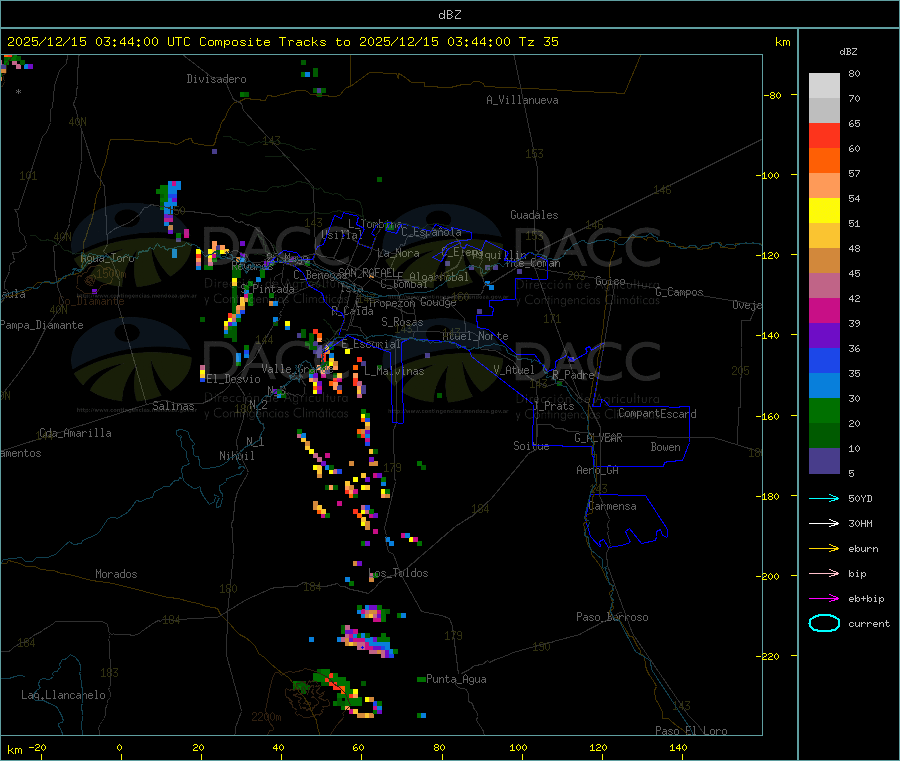The width and height of the screenshot is (900, 761).
Task: Click the Paso_Barroso location label
Action: [x=612, y=617]
